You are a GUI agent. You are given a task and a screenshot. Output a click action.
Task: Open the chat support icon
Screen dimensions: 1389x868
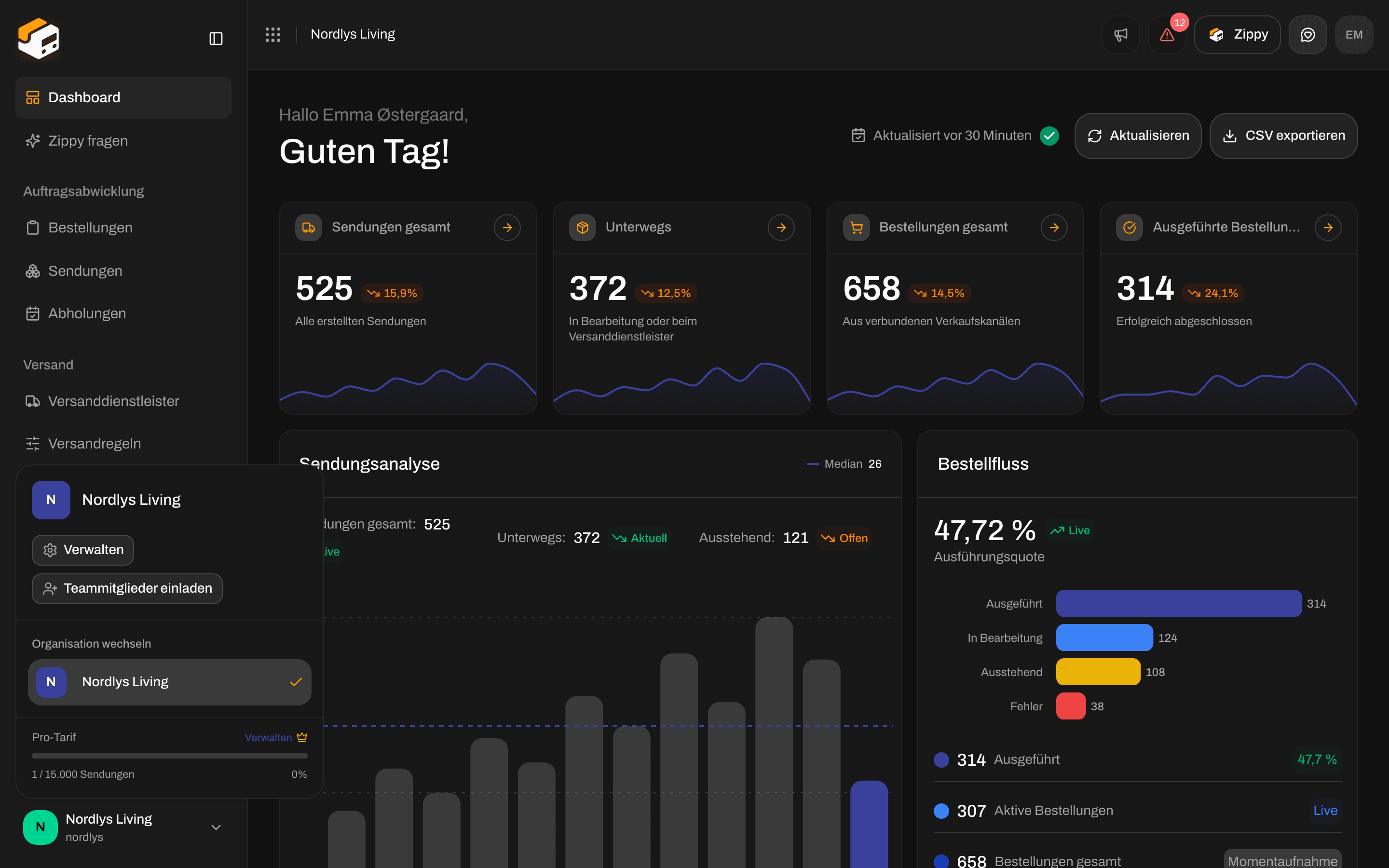click(1307, 34)
